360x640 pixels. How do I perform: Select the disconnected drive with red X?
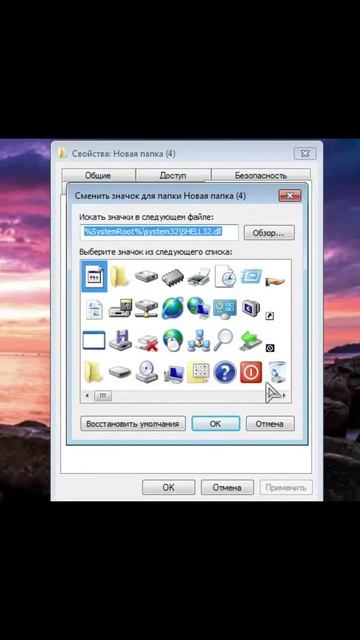point(147,342)
